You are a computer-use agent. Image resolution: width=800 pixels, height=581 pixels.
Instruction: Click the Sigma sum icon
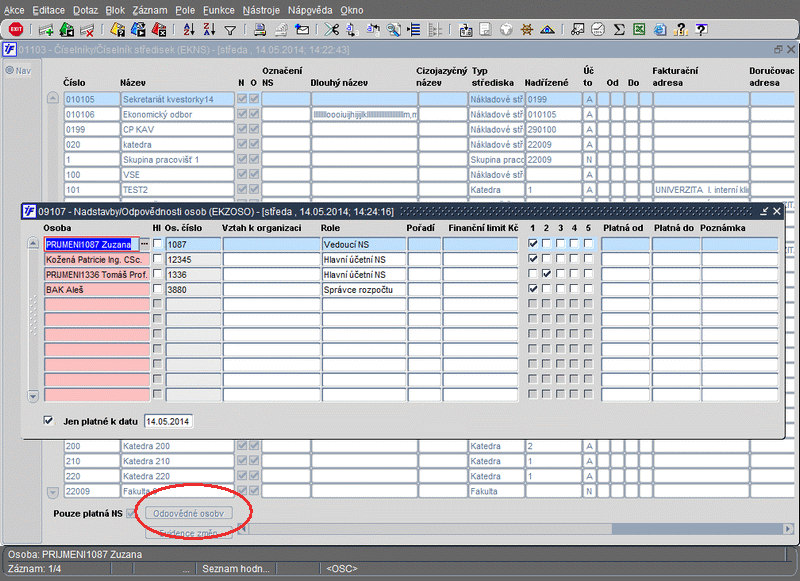click(x=619, y=30)
